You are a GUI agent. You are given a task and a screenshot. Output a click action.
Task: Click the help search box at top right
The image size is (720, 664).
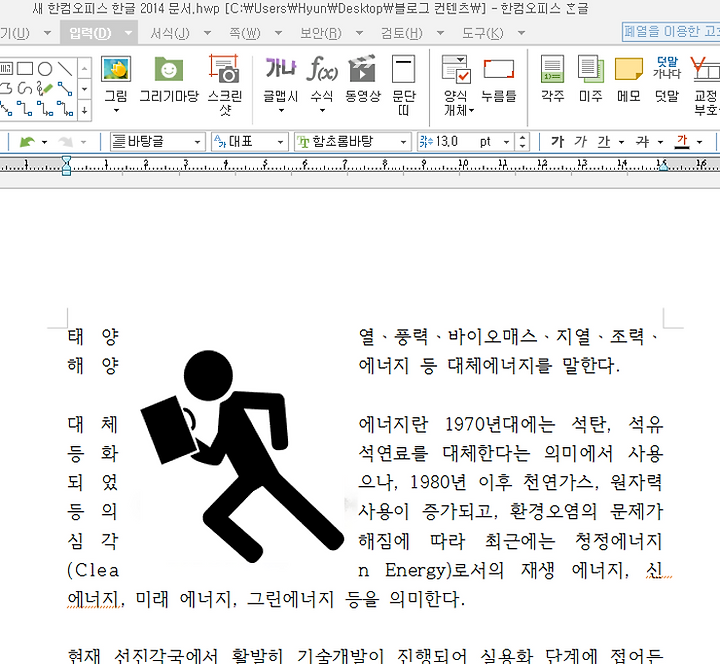[670, 32]
